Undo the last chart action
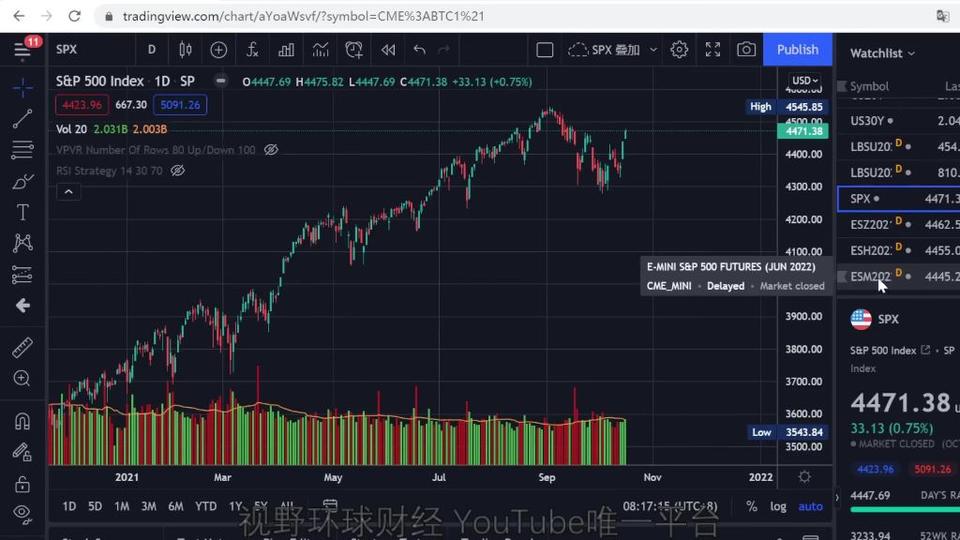Image resolution: width=960 pixels, height=540 pixels. [x=419, y=50]
